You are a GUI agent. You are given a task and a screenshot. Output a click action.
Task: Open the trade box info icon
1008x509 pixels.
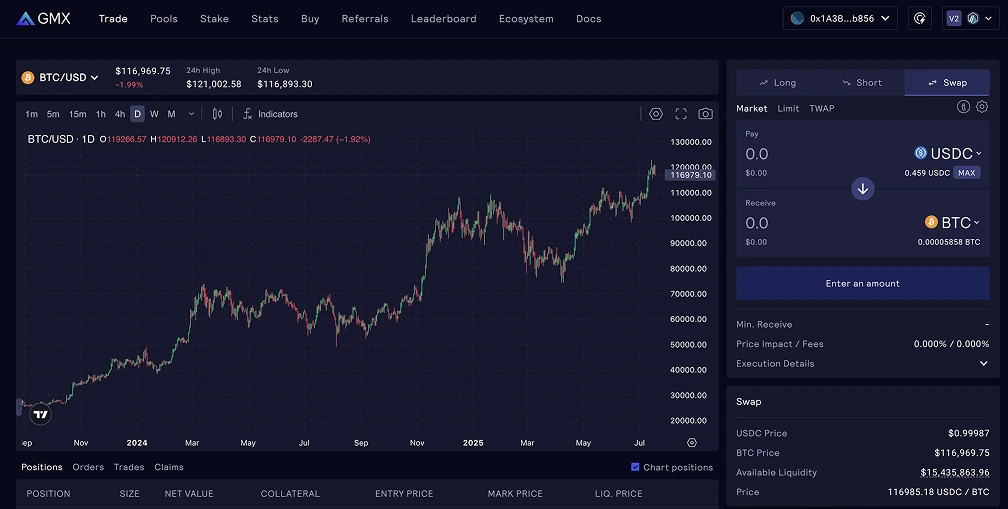coord(963,107)
